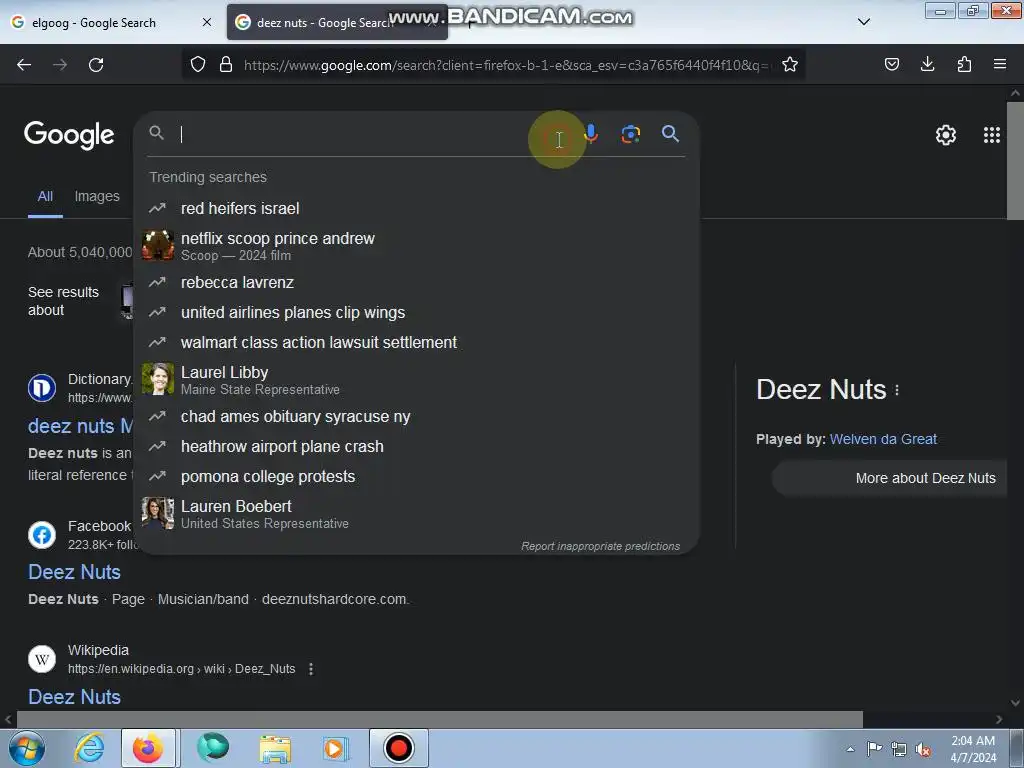Open more options next to Deez Nuts panel title
The width and height of the screenshot is (1024, 768).
(897, 390)
